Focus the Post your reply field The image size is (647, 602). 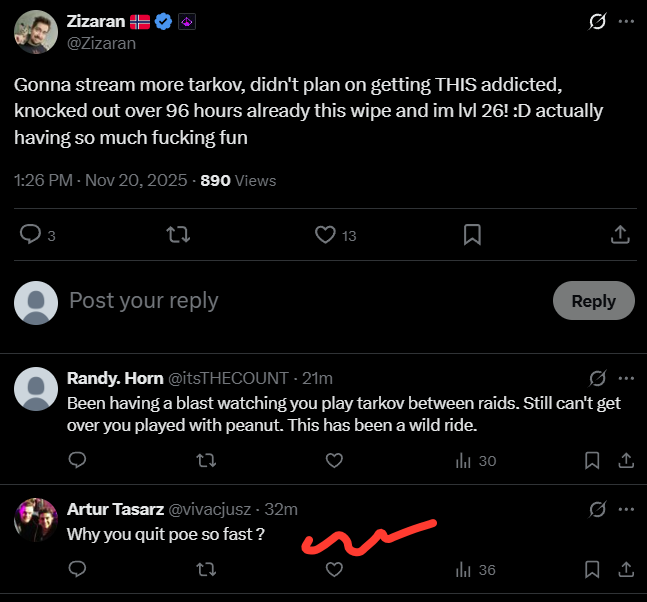click(300, 300)
